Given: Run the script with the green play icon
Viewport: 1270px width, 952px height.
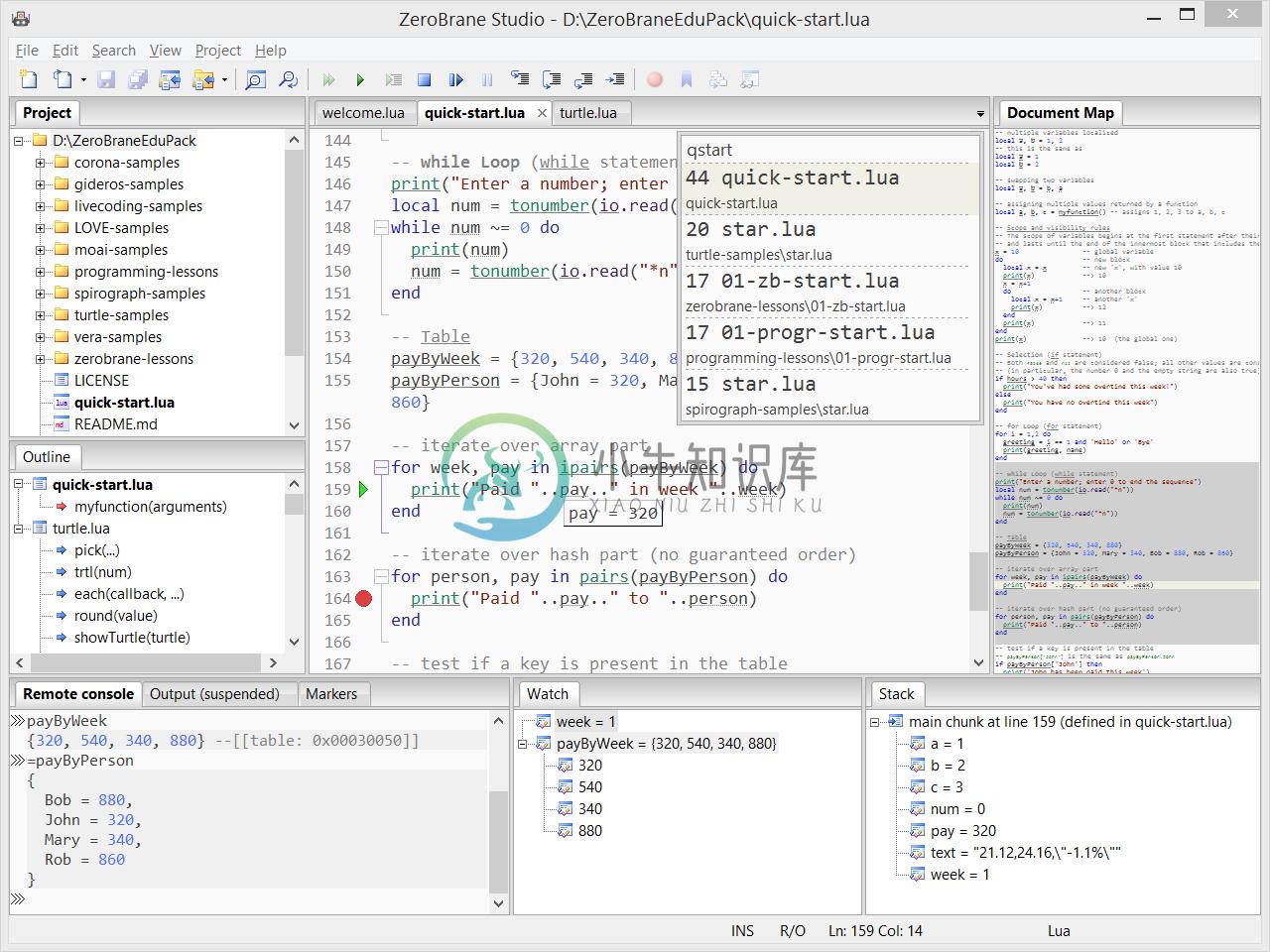Looking at the screenshot, I should [x=360, y=79].
